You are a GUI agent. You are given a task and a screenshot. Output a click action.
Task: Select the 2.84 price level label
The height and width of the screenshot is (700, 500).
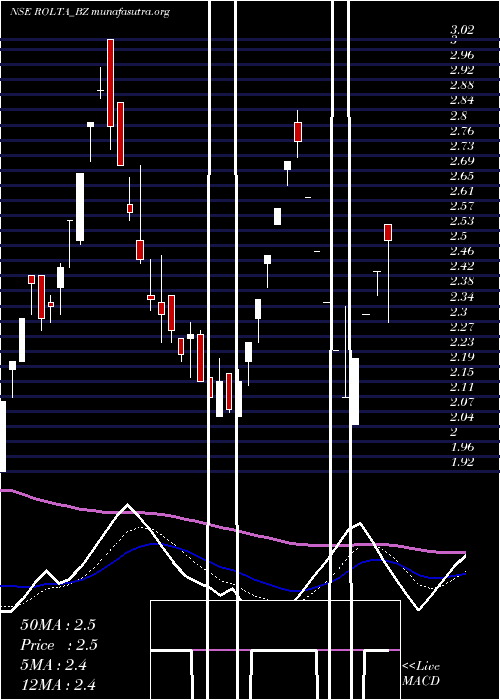tap(462, 100)
